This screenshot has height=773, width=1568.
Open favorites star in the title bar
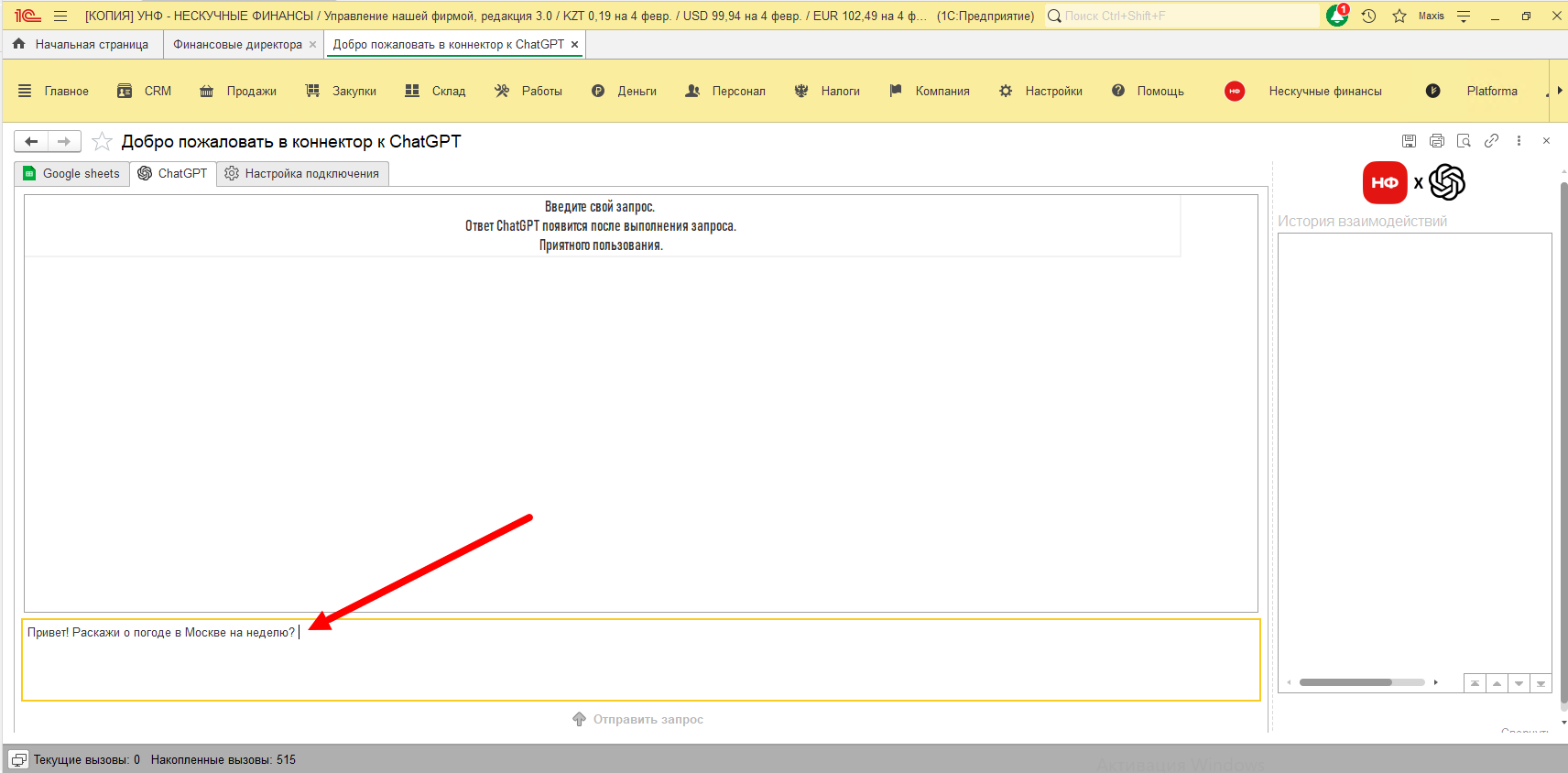click(1399, 16)
